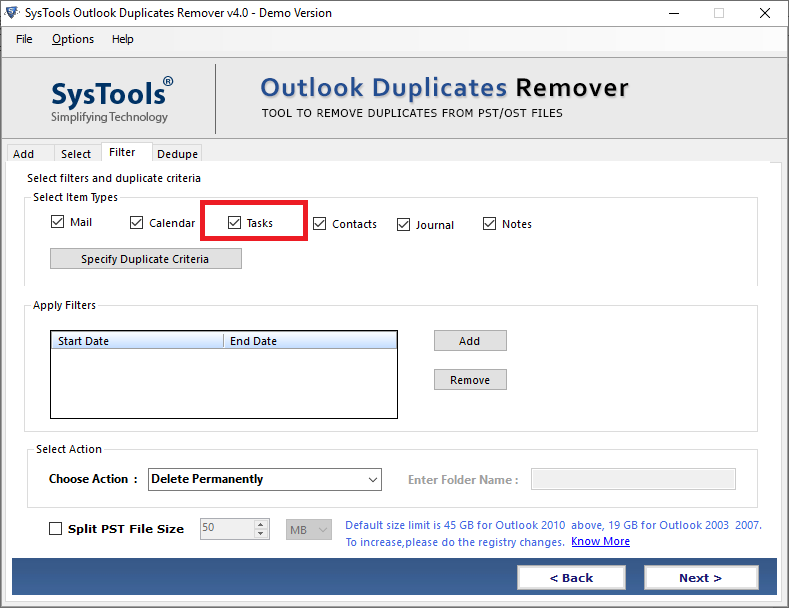789x608 pixels.
Task: Increase split size with up arrow
Action: tap(261, 524)
